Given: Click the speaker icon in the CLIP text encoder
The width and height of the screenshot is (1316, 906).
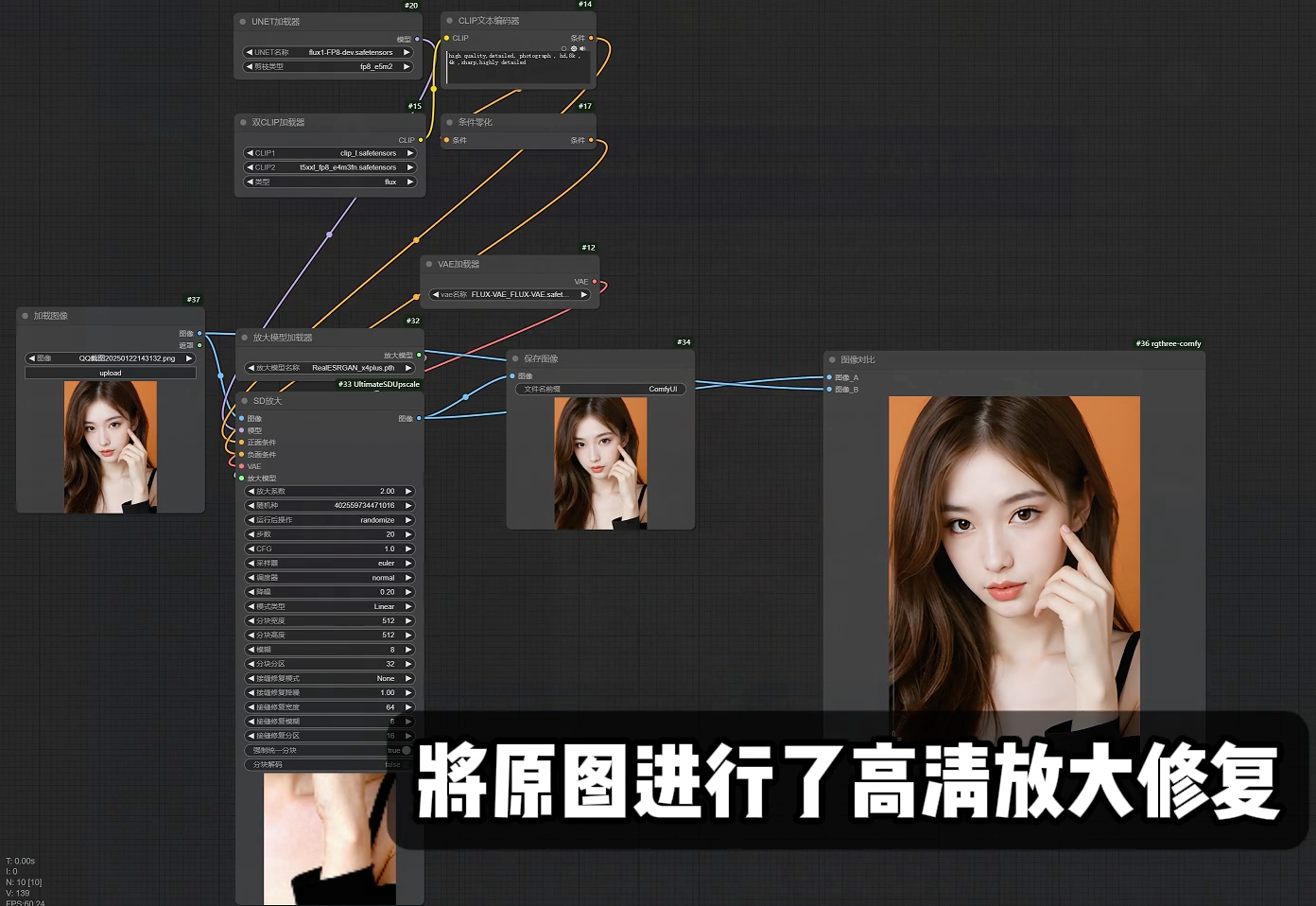Looking at the screenshot, I should (x=582, y=48).
